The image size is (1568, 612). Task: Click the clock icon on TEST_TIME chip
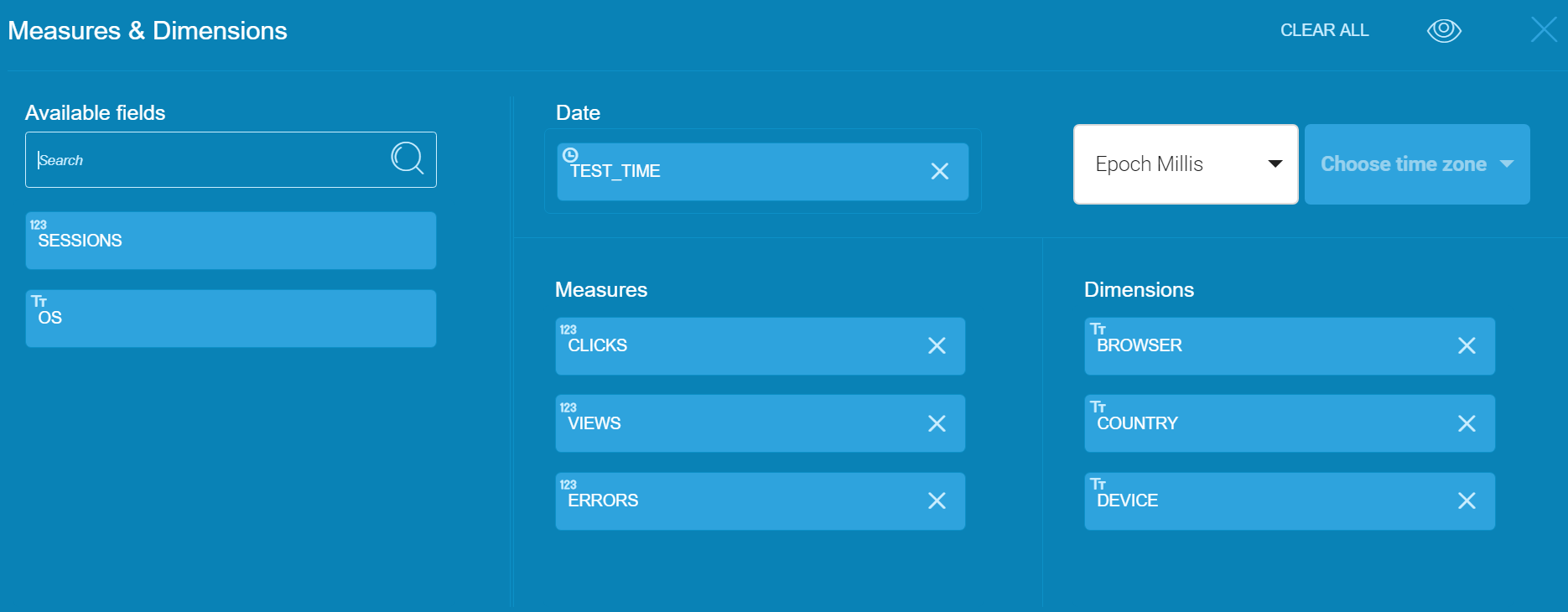(571, 155)
